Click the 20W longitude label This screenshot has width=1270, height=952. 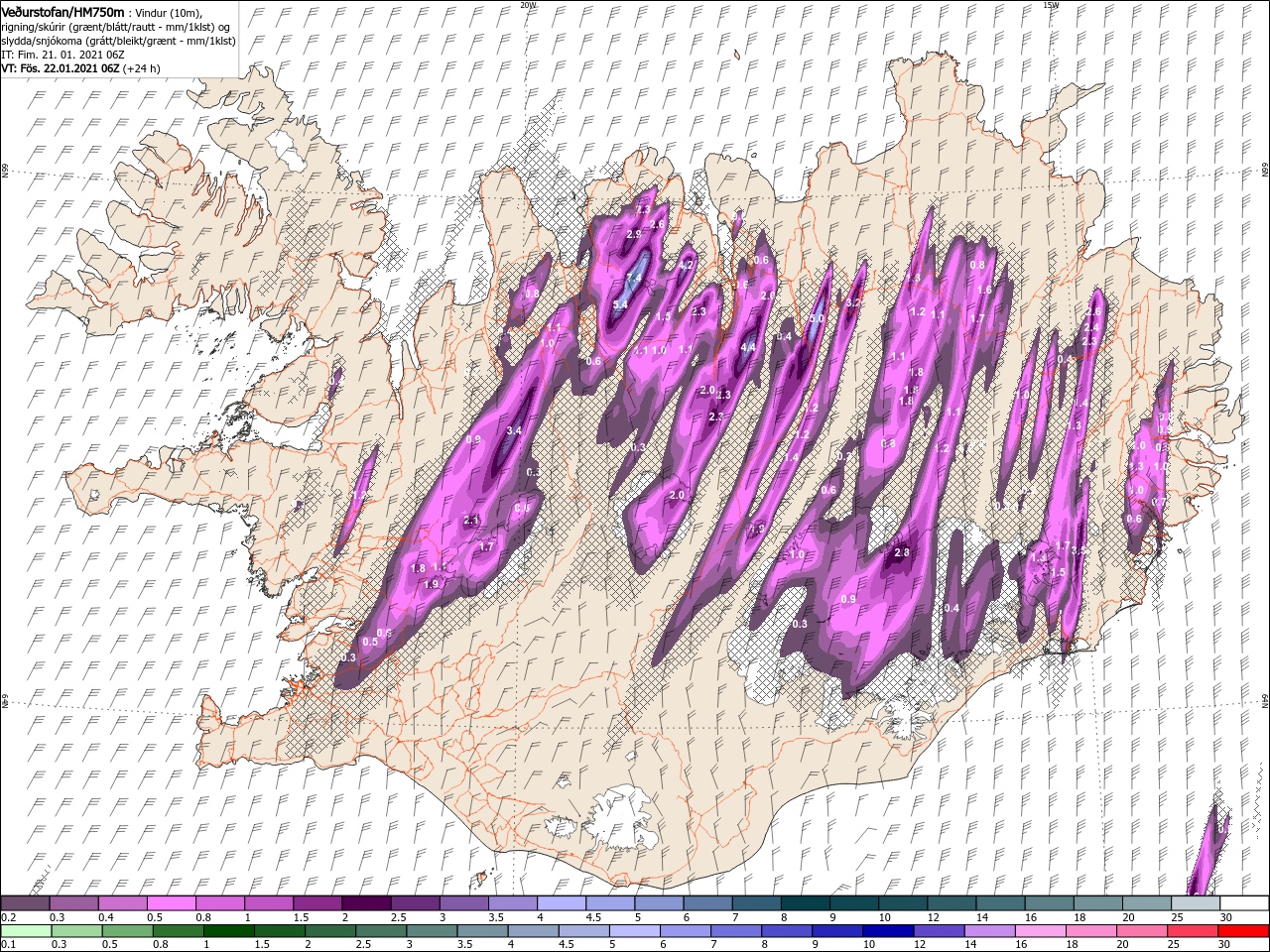point(528,5)
